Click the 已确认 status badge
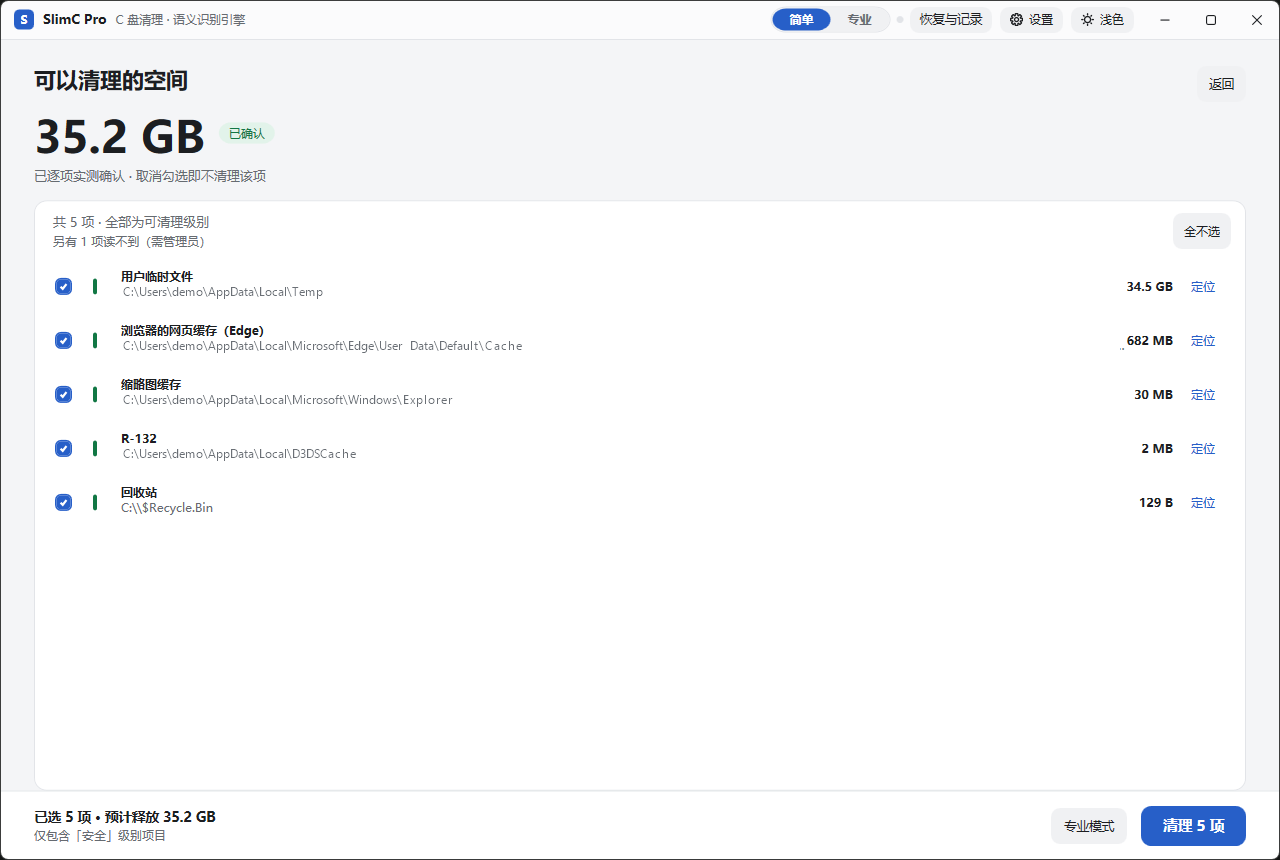Image resolution: width=1280 pixels, height=860 pixels. click(247, 133)
